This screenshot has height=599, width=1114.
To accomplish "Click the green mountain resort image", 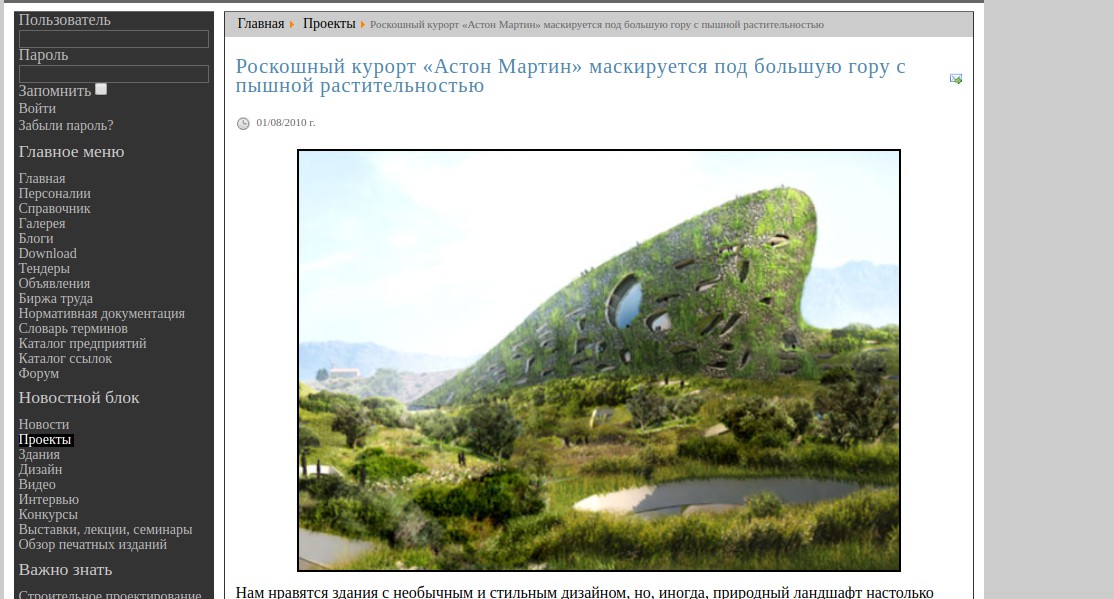I will [x=599, y=360].
